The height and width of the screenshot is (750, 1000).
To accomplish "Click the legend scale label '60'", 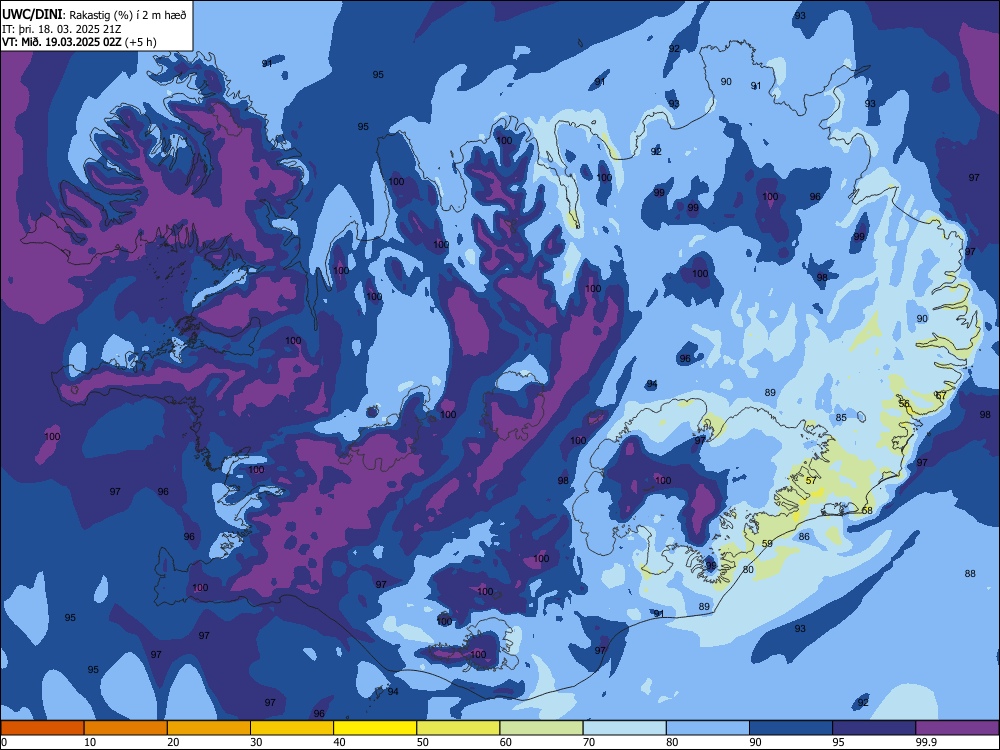I will point(506,742).
